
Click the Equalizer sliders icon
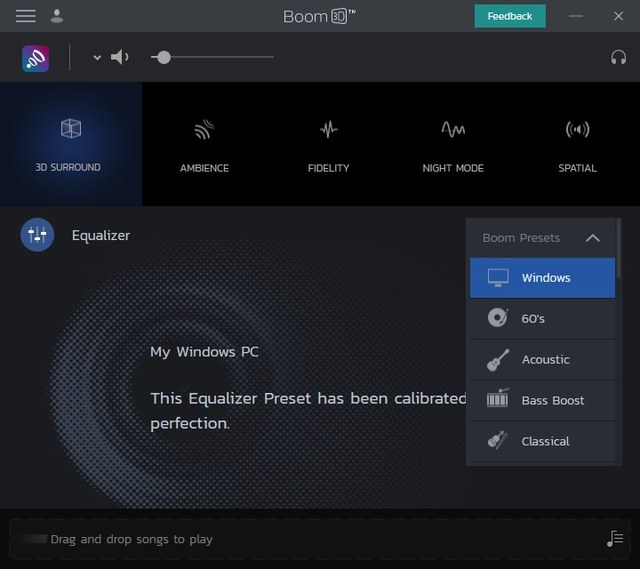point(38,235)
